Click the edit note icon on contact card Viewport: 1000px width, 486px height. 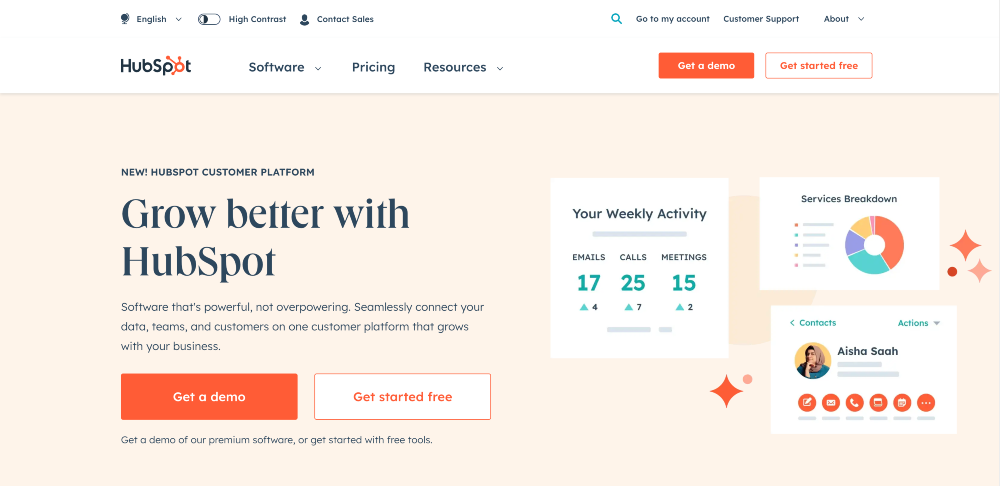click(807, 402)
